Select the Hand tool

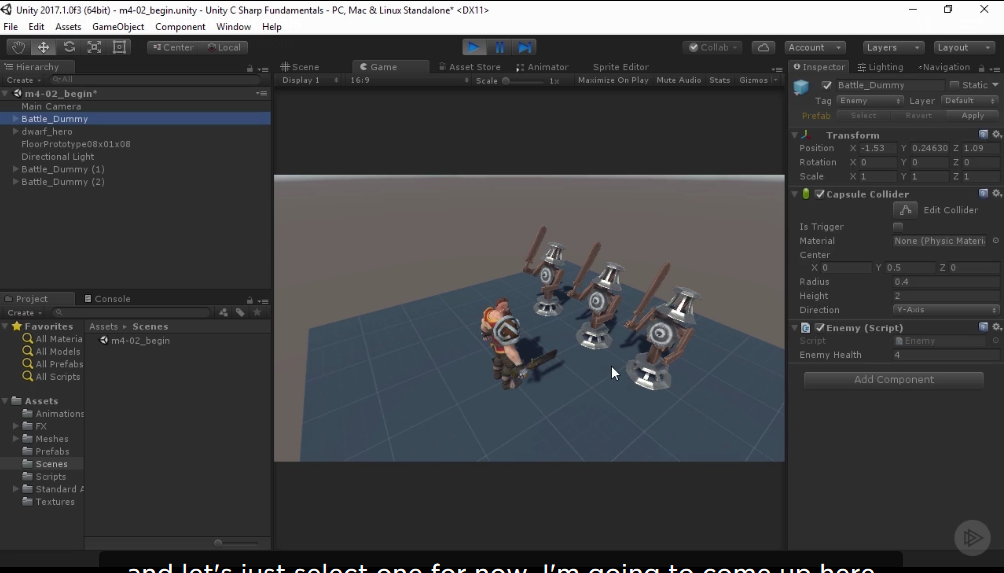tap(18, 47)
